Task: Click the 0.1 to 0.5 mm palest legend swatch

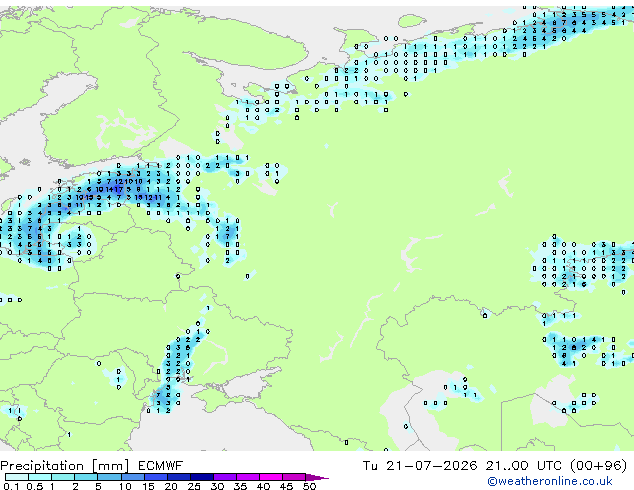Action: pos(17,477)
